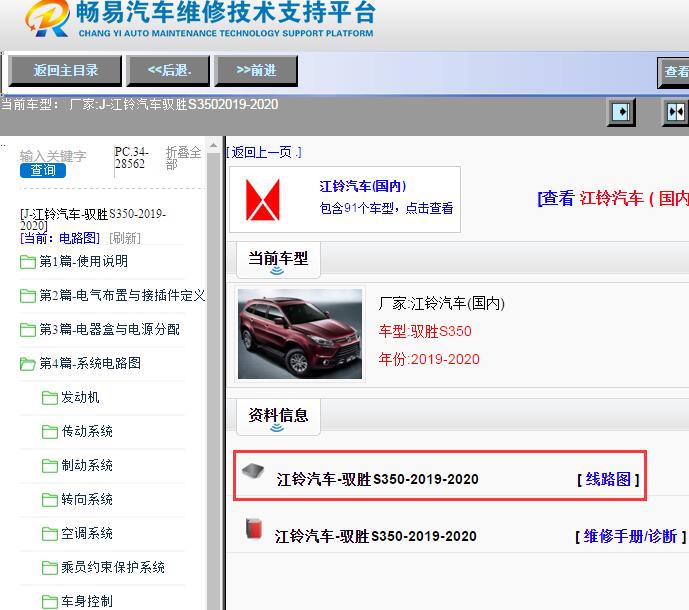Open the 传动系统 folder icon

click(x=49, y=432)
